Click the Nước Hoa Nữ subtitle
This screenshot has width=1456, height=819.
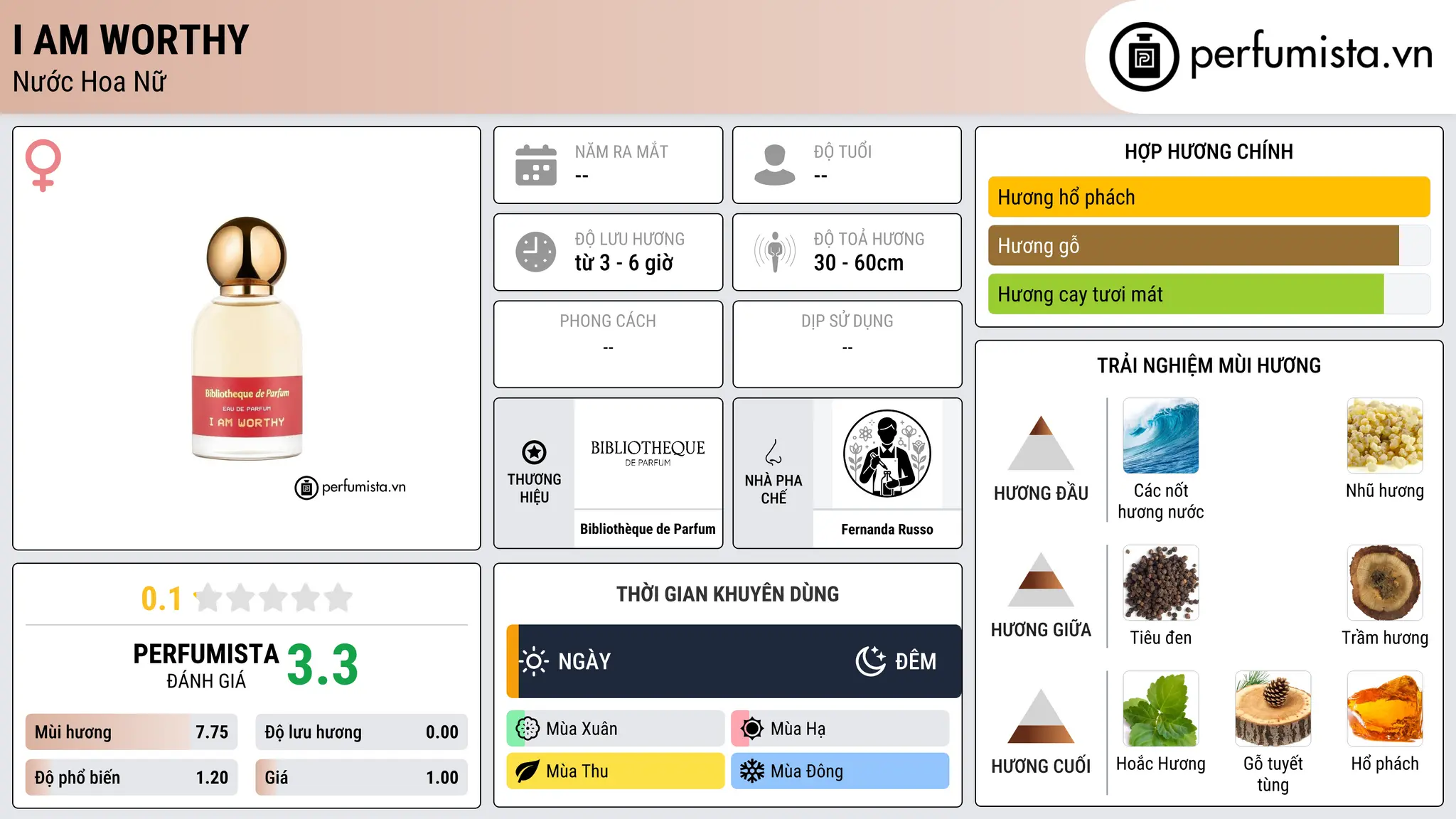(x=90, y=82)
